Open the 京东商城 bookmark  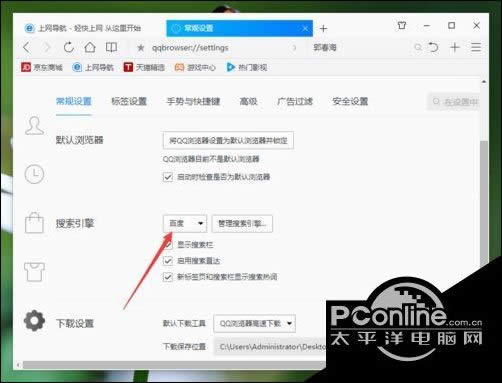tap(42, 67)
